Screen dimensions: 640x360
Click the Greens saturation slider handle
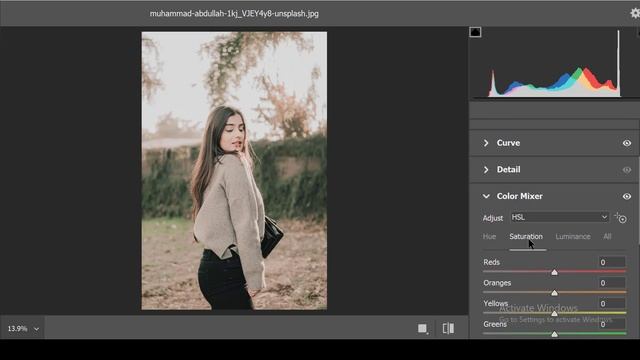pos(554,334)
